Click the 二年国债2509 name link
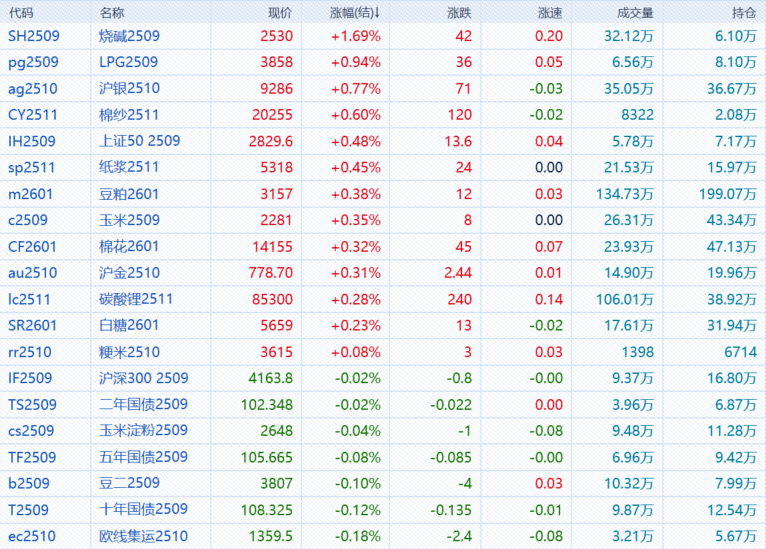The image size is (766, 549). click(143, 404)
